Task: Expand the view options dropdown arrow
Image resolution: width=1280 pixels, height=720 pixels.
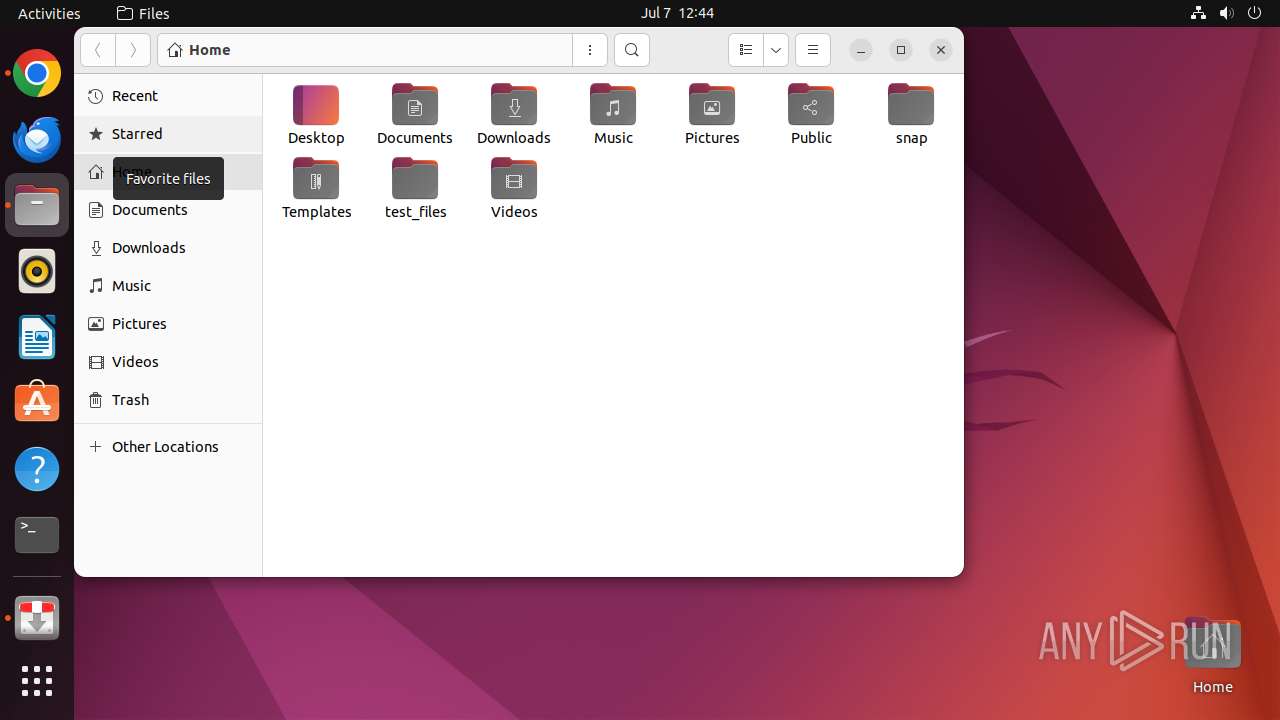Action: coord(776,50)
